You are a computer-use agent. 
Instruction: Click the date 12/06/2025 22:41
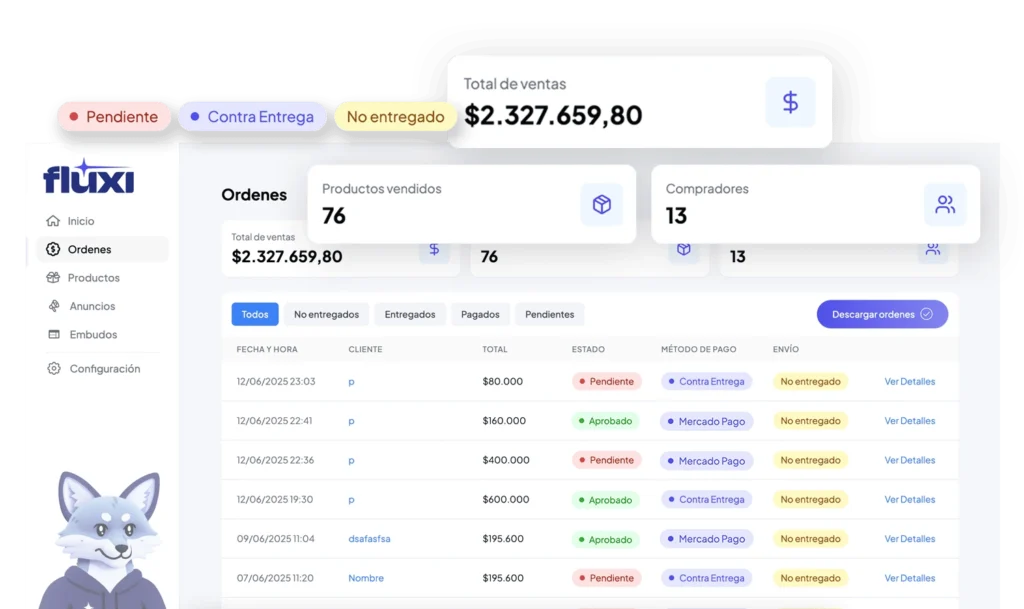click(x=274, y=420)
